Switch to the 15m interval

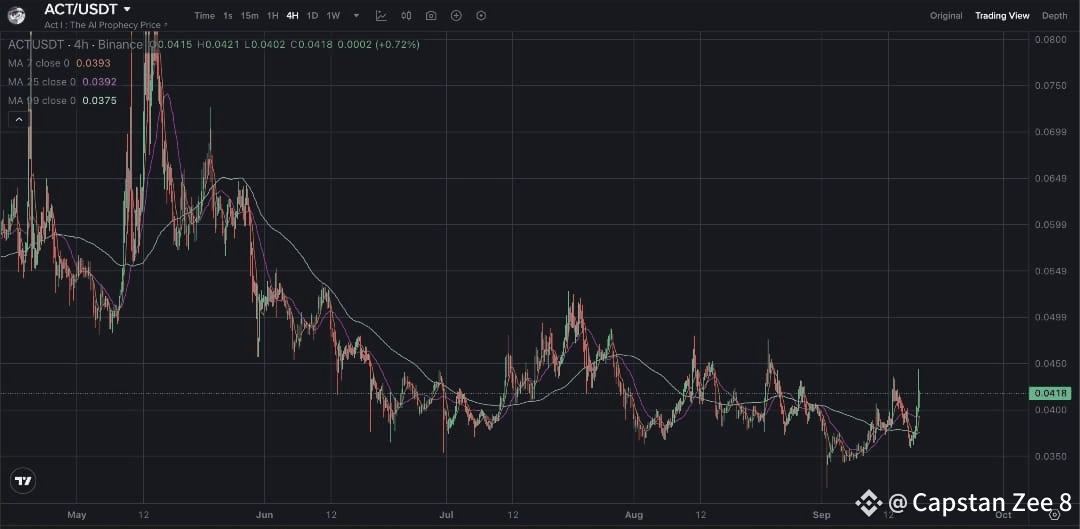pyautogui.click(x=249, y=15)
